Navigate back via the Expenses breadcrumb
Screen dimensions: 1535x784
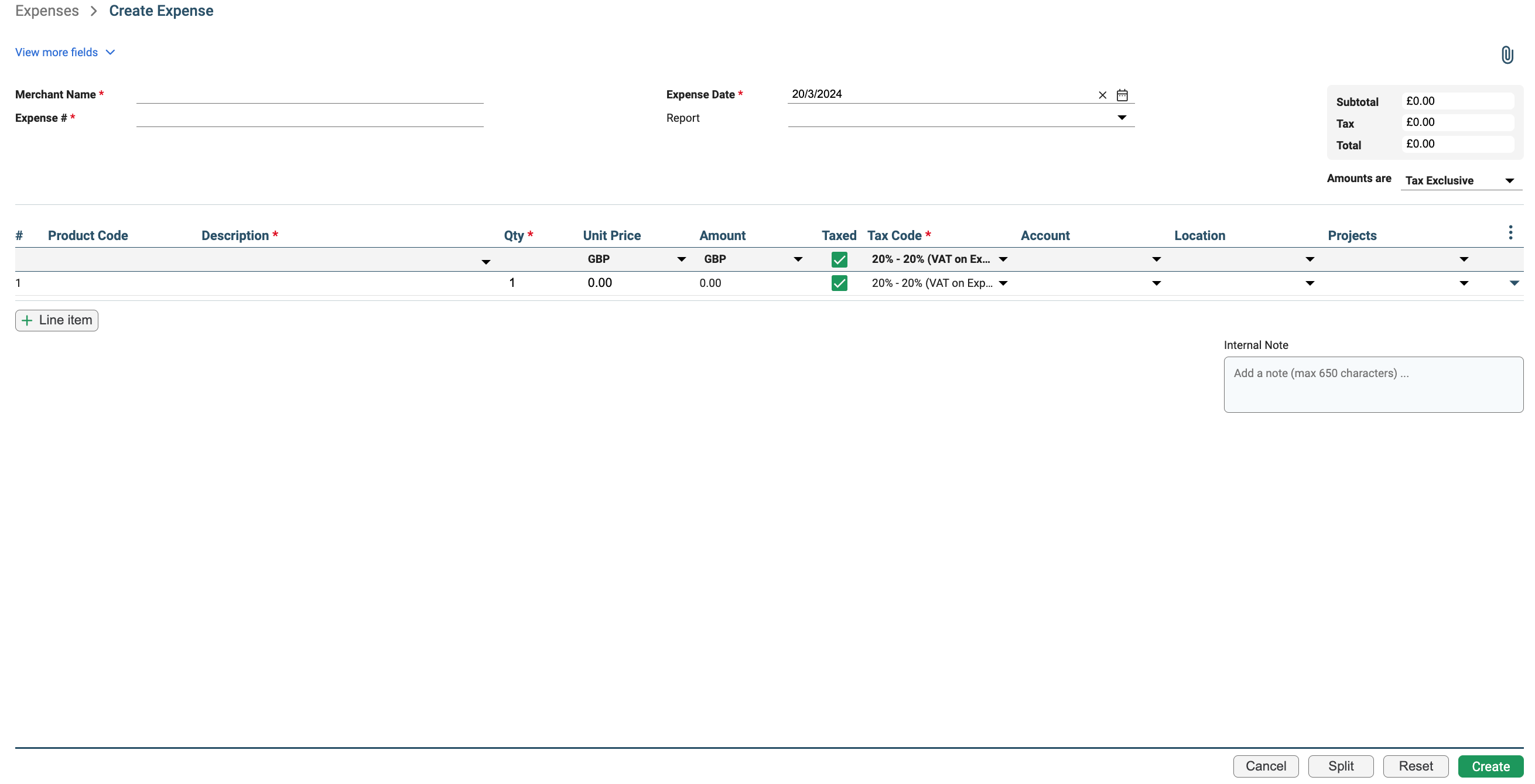point(46,10)
